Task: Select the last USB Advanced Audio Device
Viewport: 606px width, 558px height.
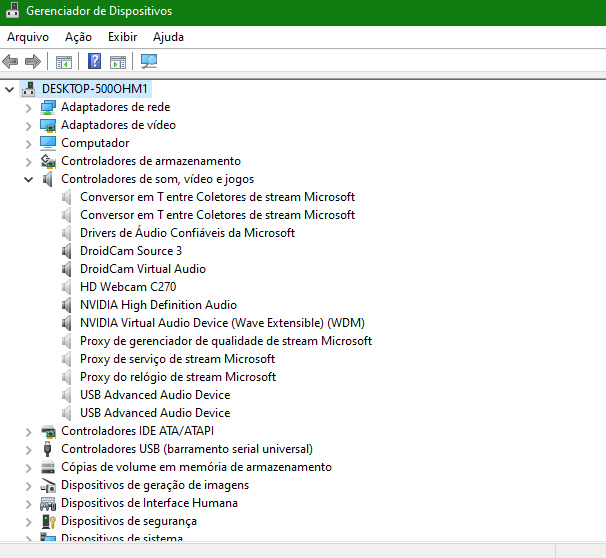Action: [155, 413]
